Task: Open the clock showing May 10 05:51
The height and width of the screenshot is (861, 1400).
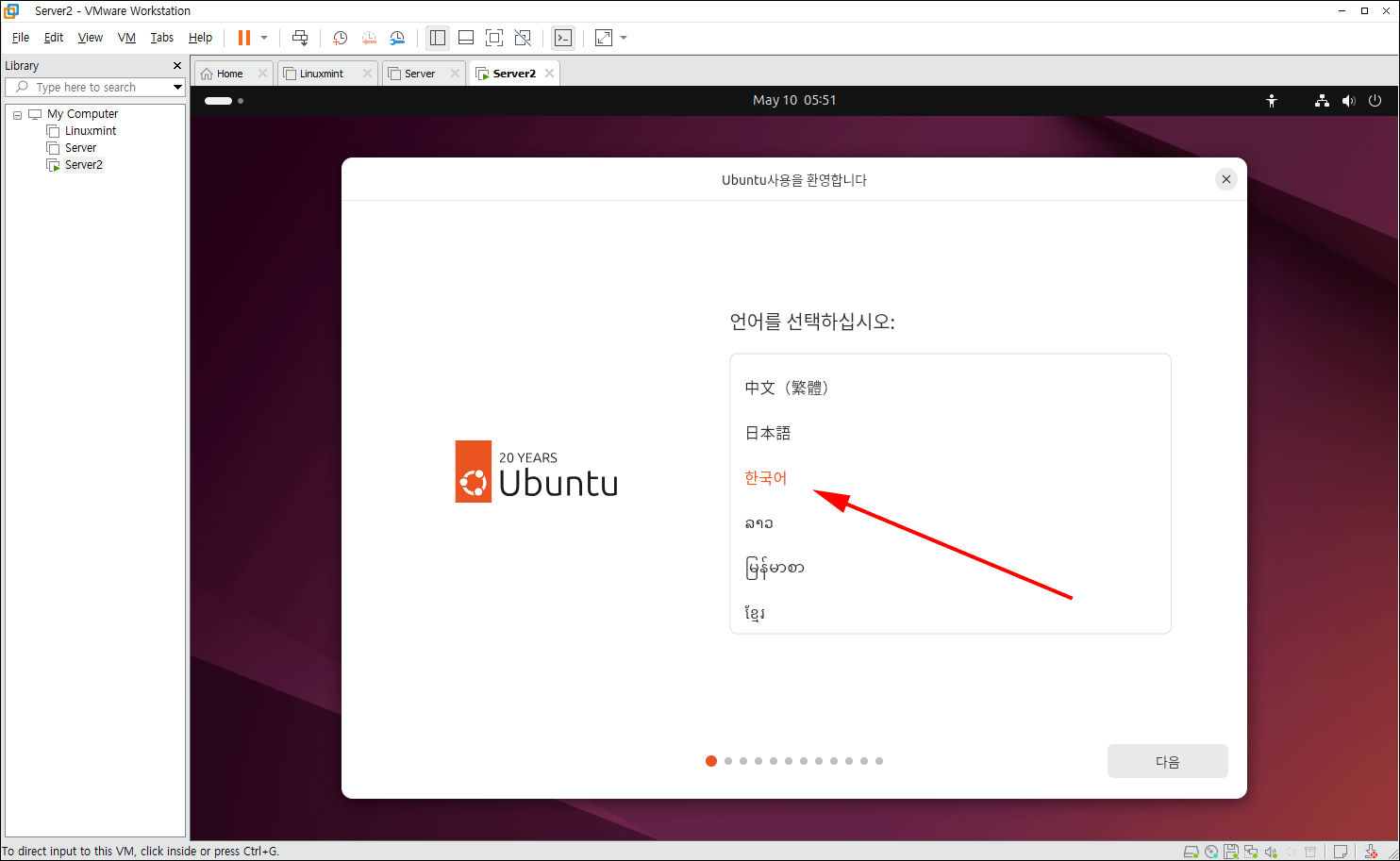Action: pos(794,100)
